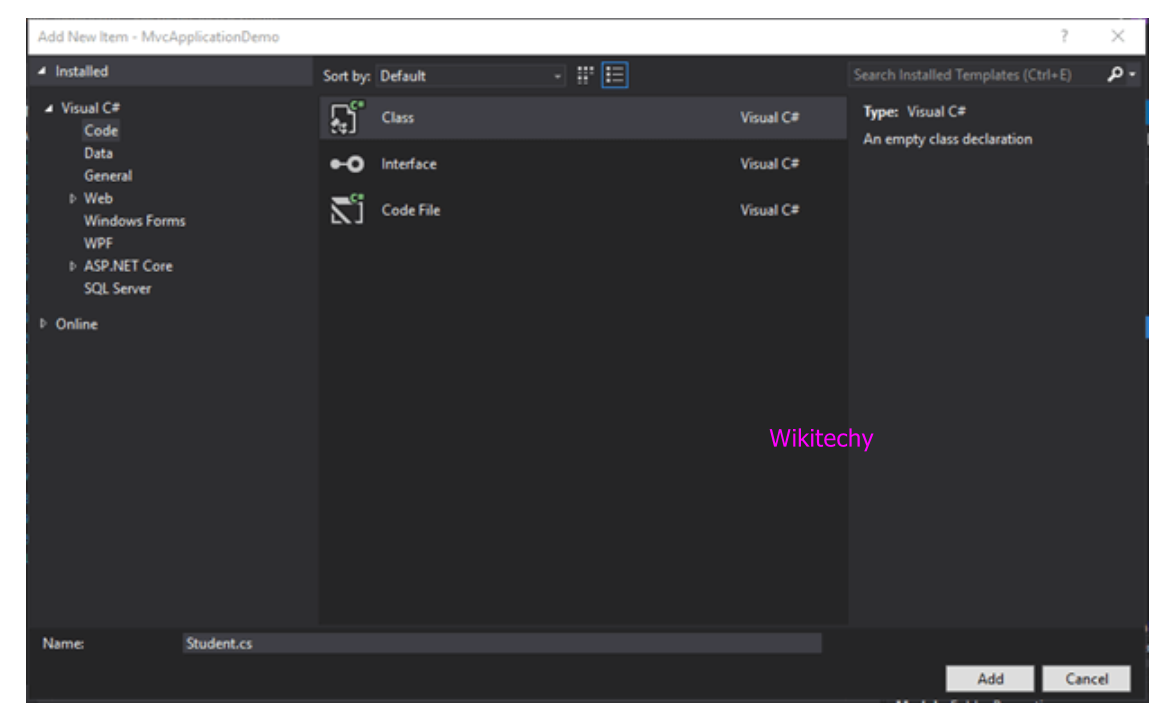This screenshot has width=1172, height=720.
Task: Click the Search Installed Templates box
Action: click(976, 74)
